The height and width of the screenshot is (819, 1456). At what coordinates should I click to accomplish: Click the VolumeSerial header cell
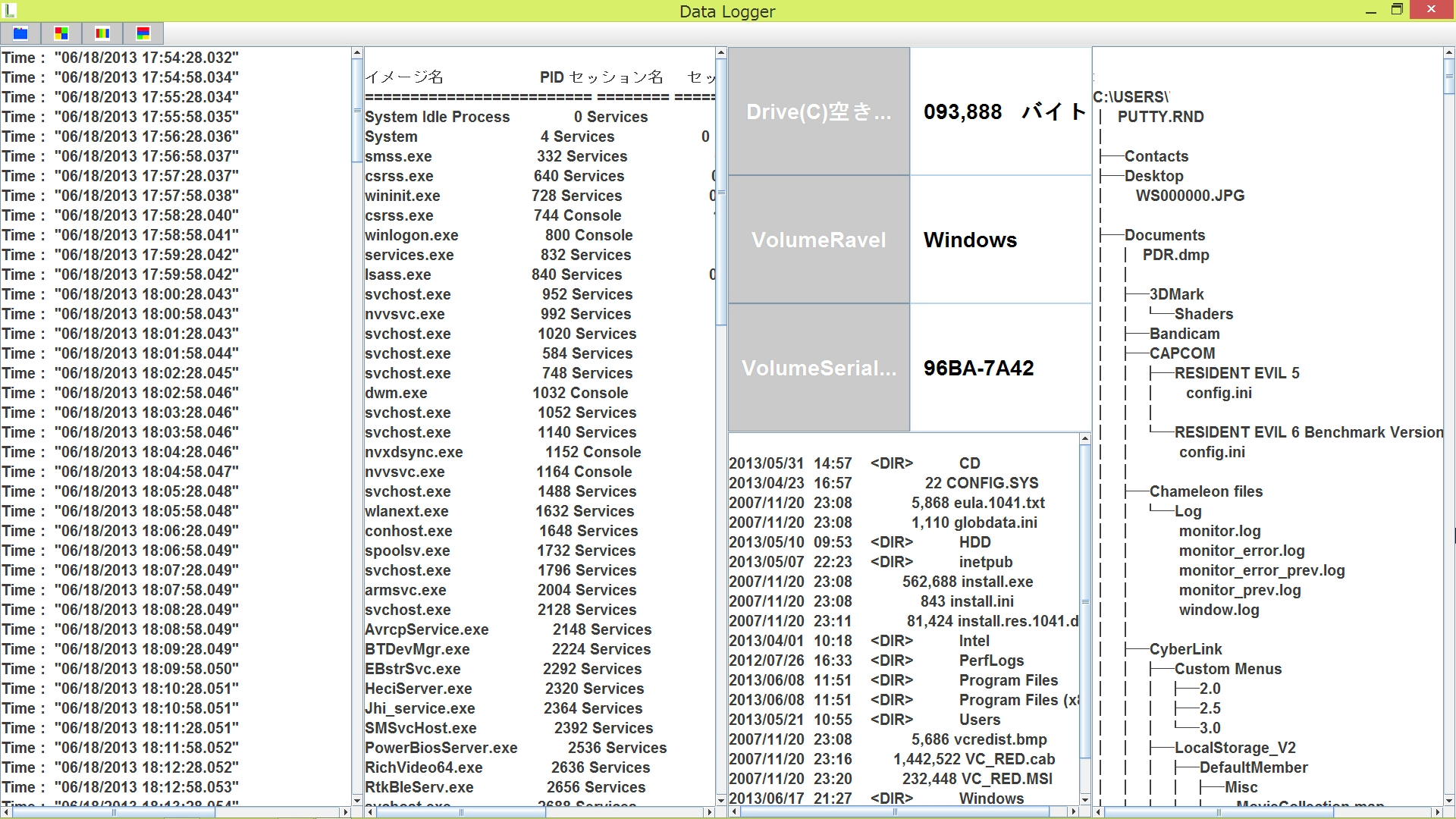tap(818, 368)
